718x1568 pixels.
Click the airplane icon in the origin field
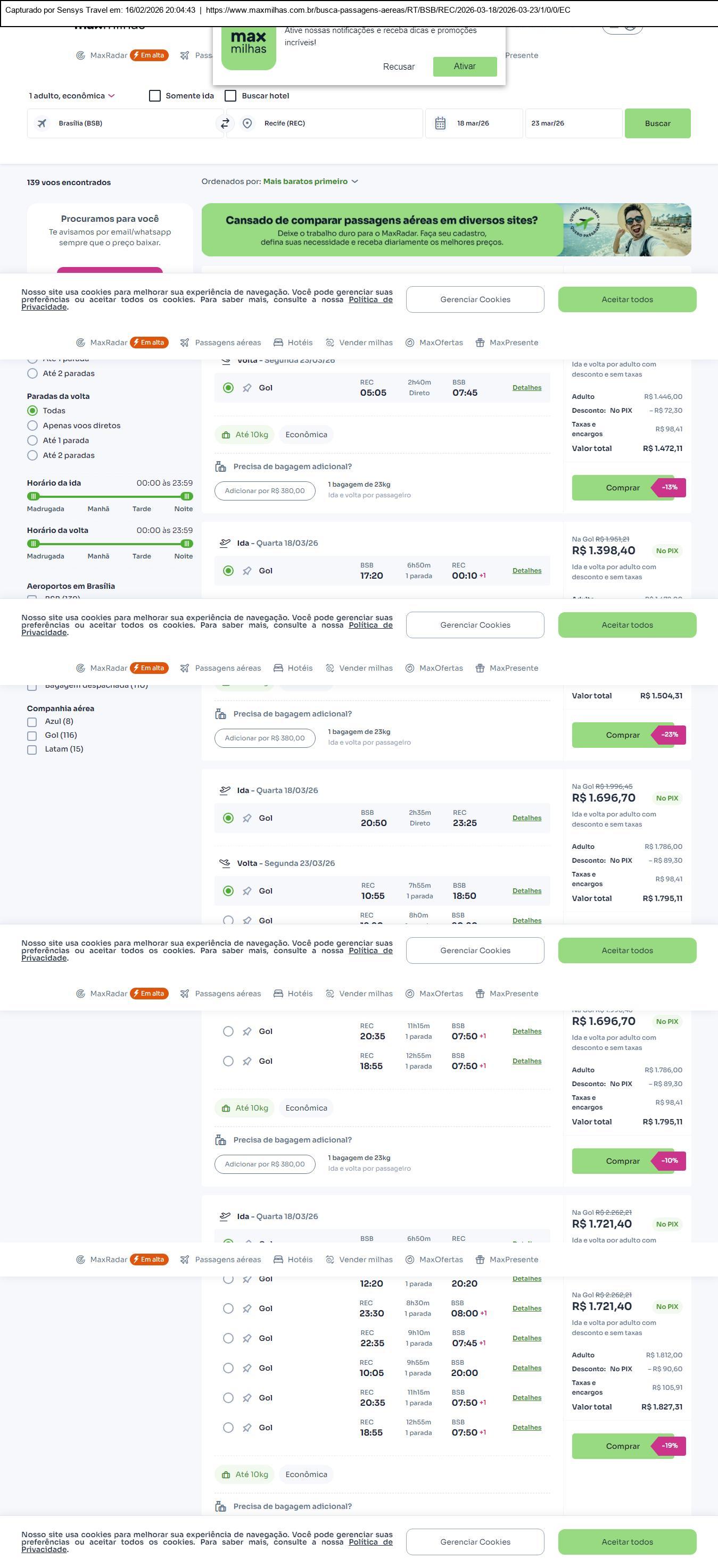pyautogui.click(x=42, y=123)
